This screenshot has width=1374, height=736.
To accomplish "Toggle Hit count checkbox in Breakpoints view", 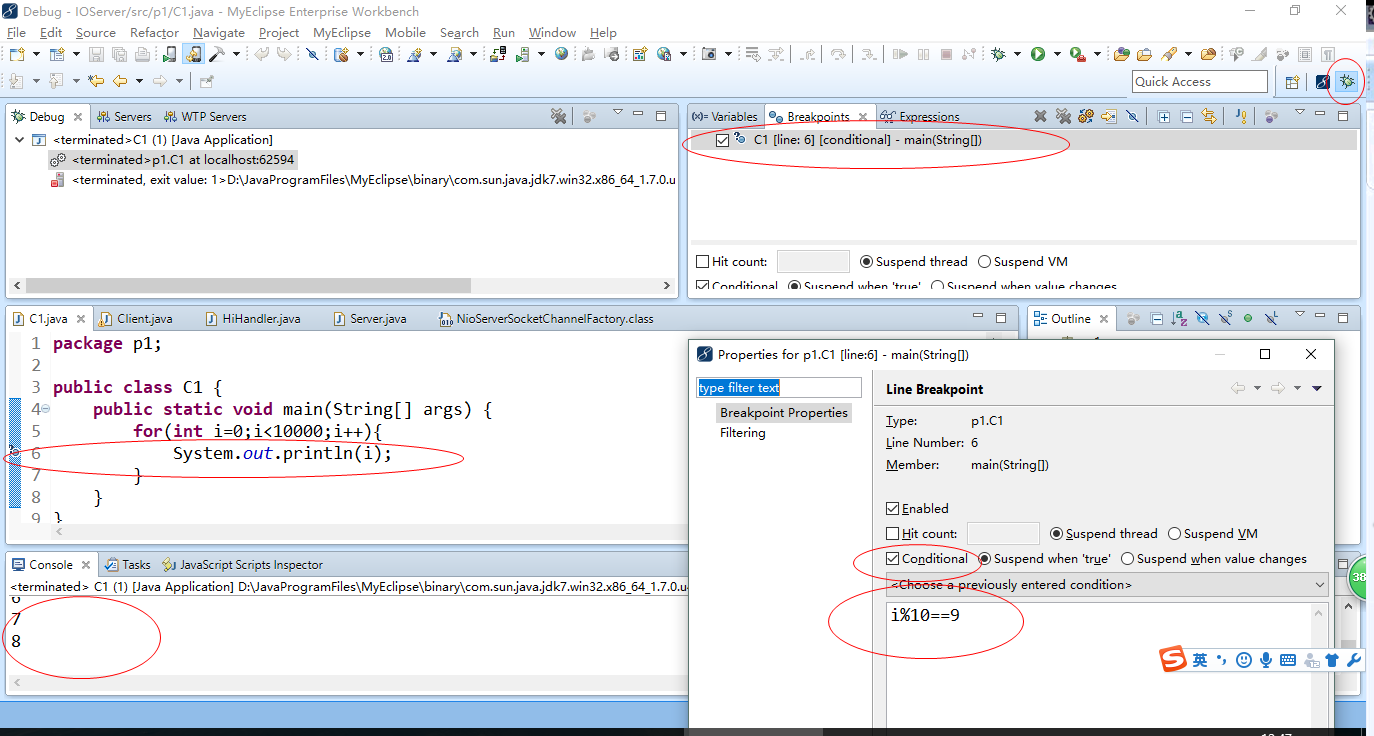I will [x=703, y=262].
